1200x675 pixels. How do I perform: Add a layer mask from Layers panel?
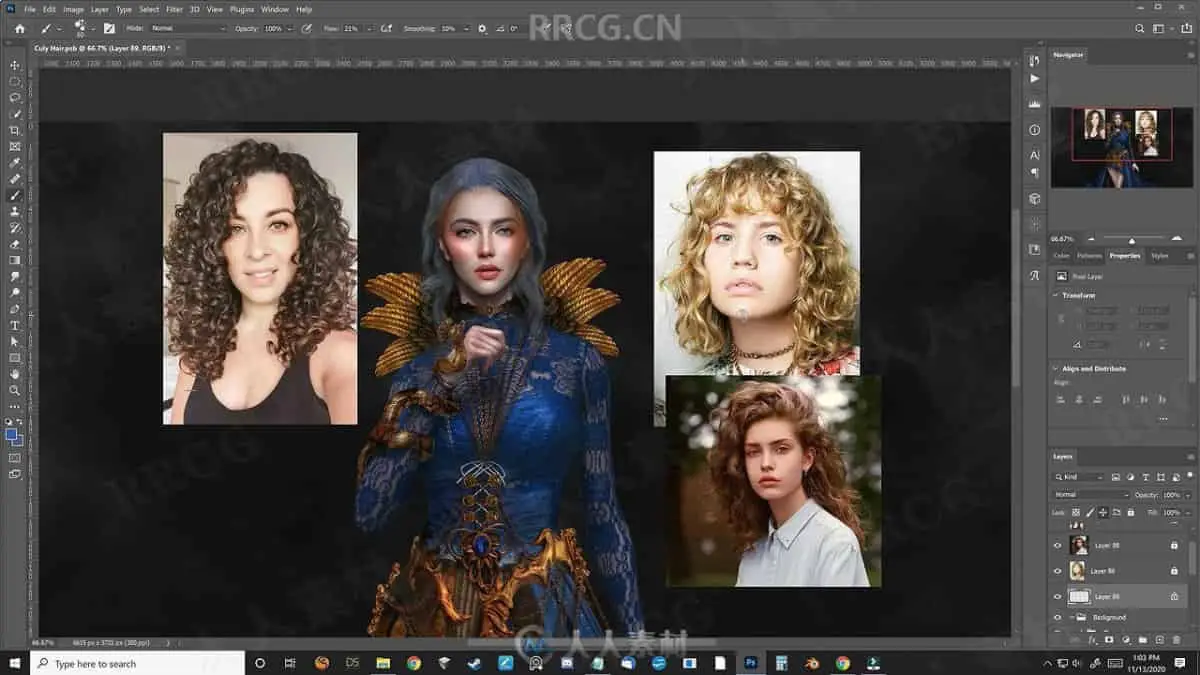click(x=1109, y=639)
